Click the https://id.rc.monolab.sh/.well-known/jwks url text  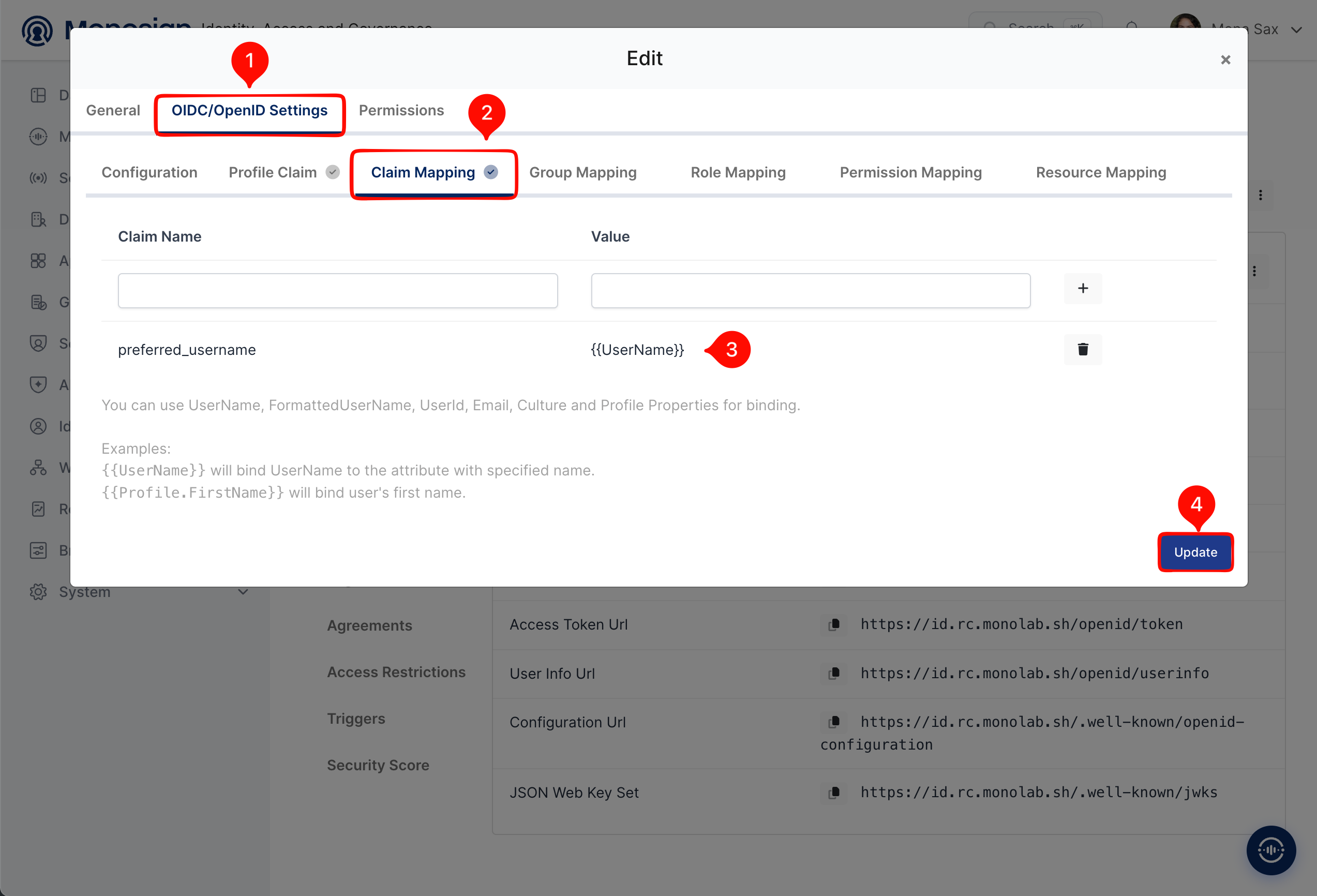click(x=1039, y=793)
